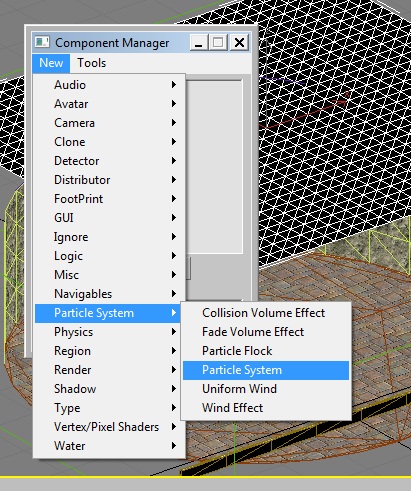Expand the Physics submenu
The width and height of the screenshot is (411, 491).
pyautogui.click(x=109, y=332)
